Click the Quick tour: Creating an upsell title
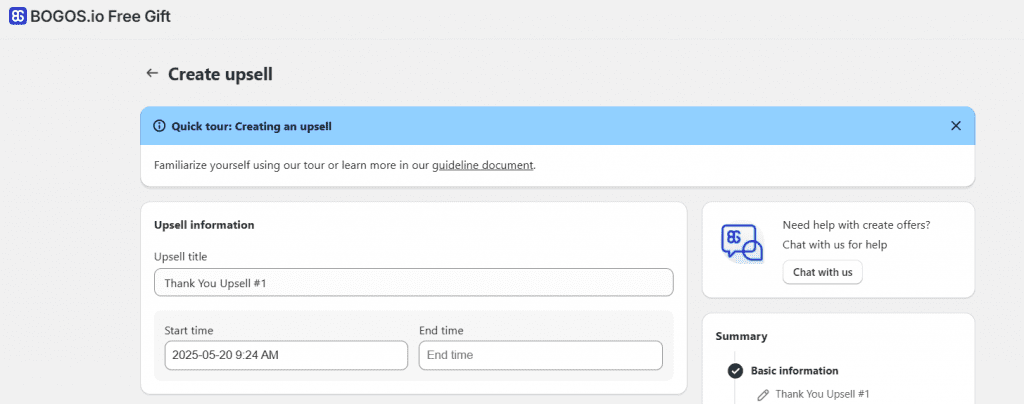Image resolution: width=1024 pixels, height=404 pixels. (251, 126)
